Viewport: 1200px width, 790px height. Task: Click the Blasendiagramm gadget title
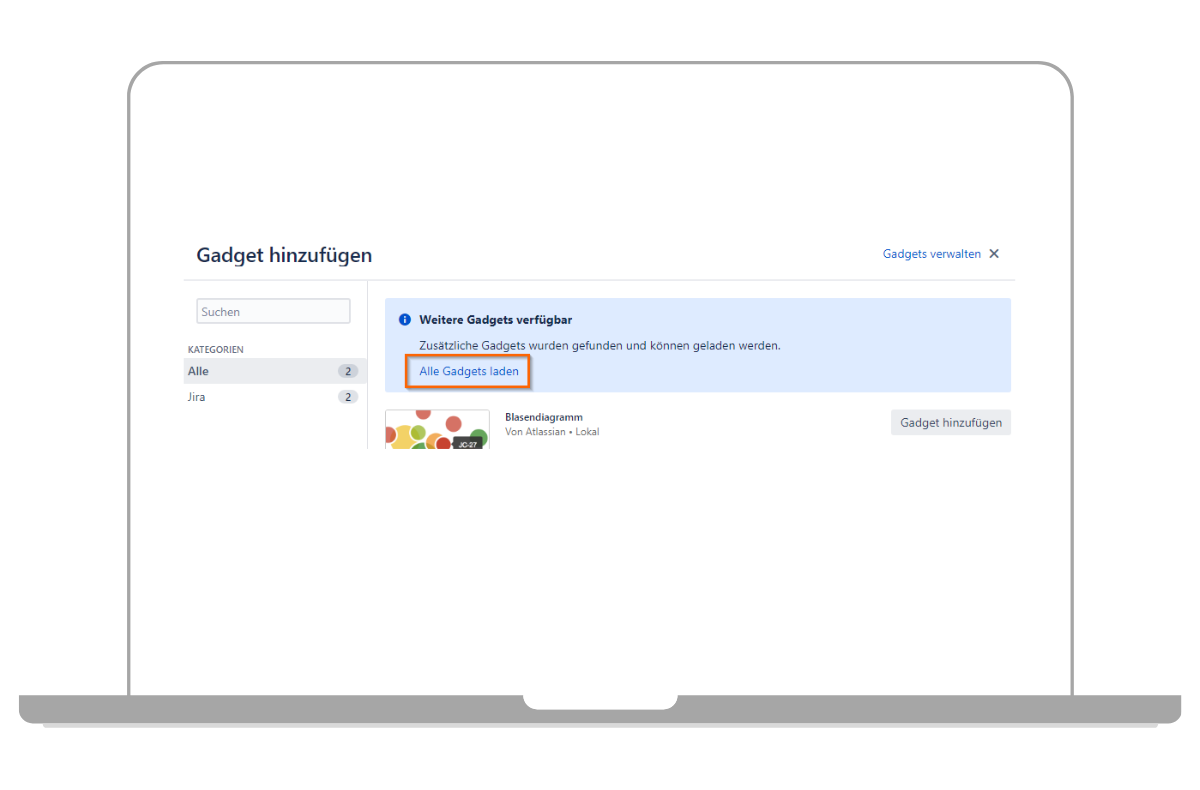click(x=544, y=417)
